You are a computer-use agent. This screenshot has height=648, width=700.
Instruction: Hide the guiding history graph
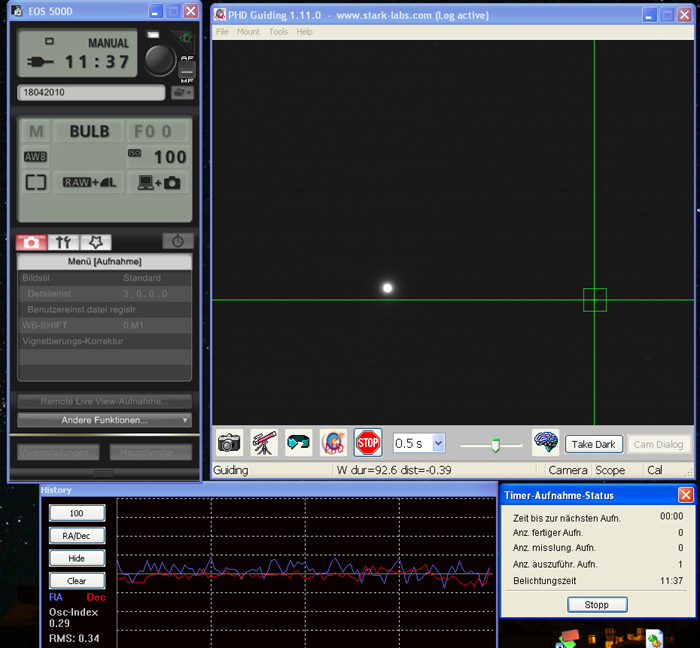(x=77, y=558)
